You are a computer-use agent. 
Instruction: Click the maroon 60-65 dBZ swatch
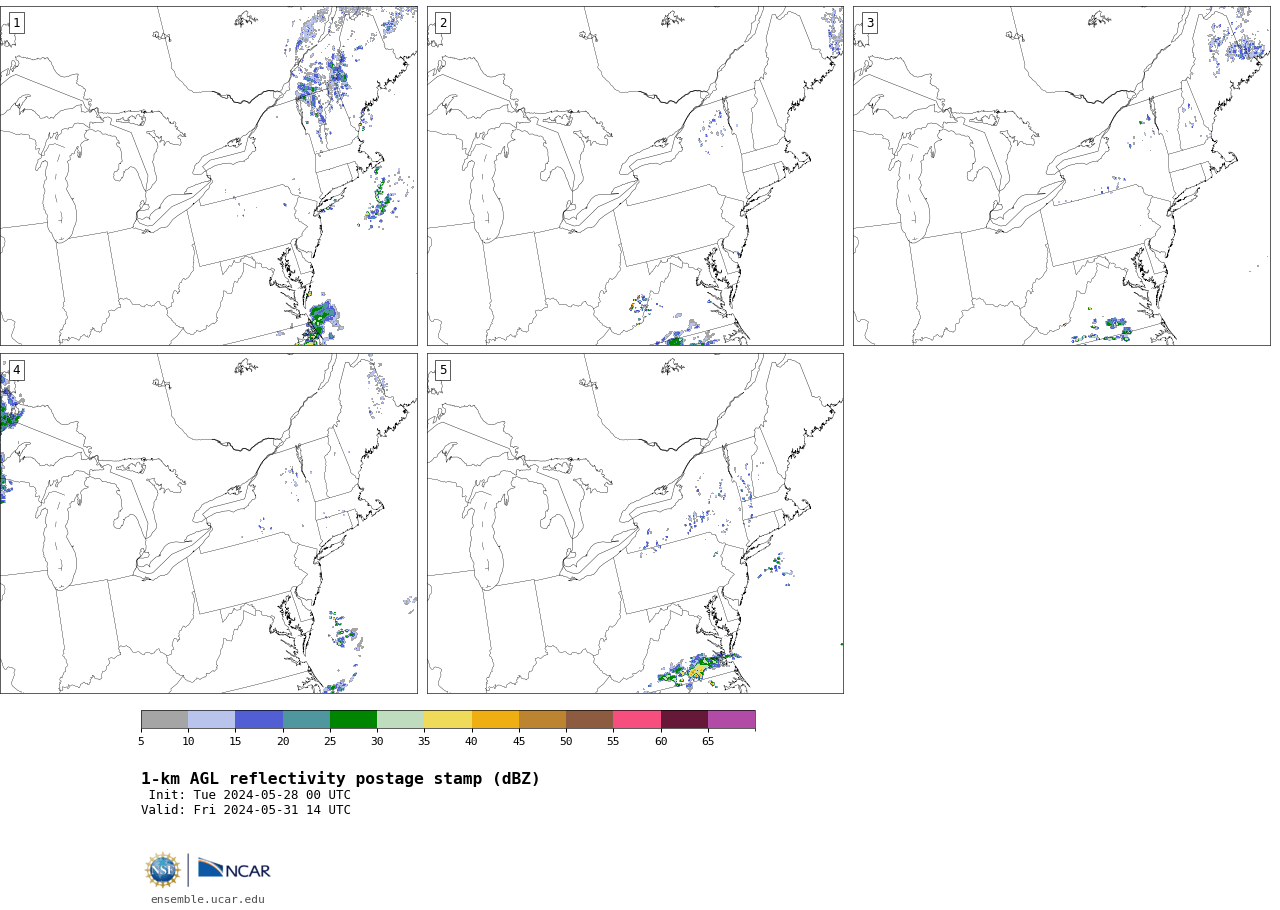tap(684, 720)
